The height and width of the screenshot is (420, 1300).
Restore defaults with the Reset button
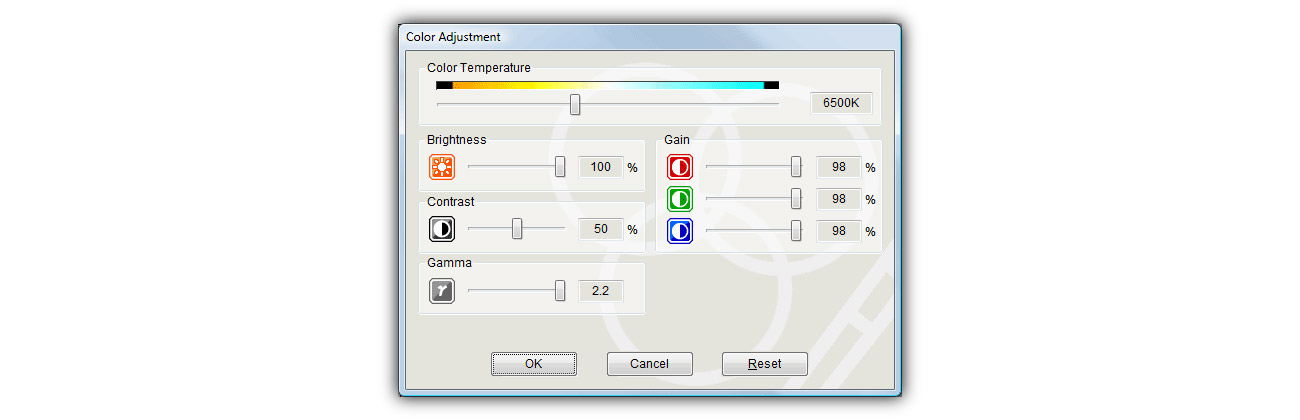(x=765, y=364)
